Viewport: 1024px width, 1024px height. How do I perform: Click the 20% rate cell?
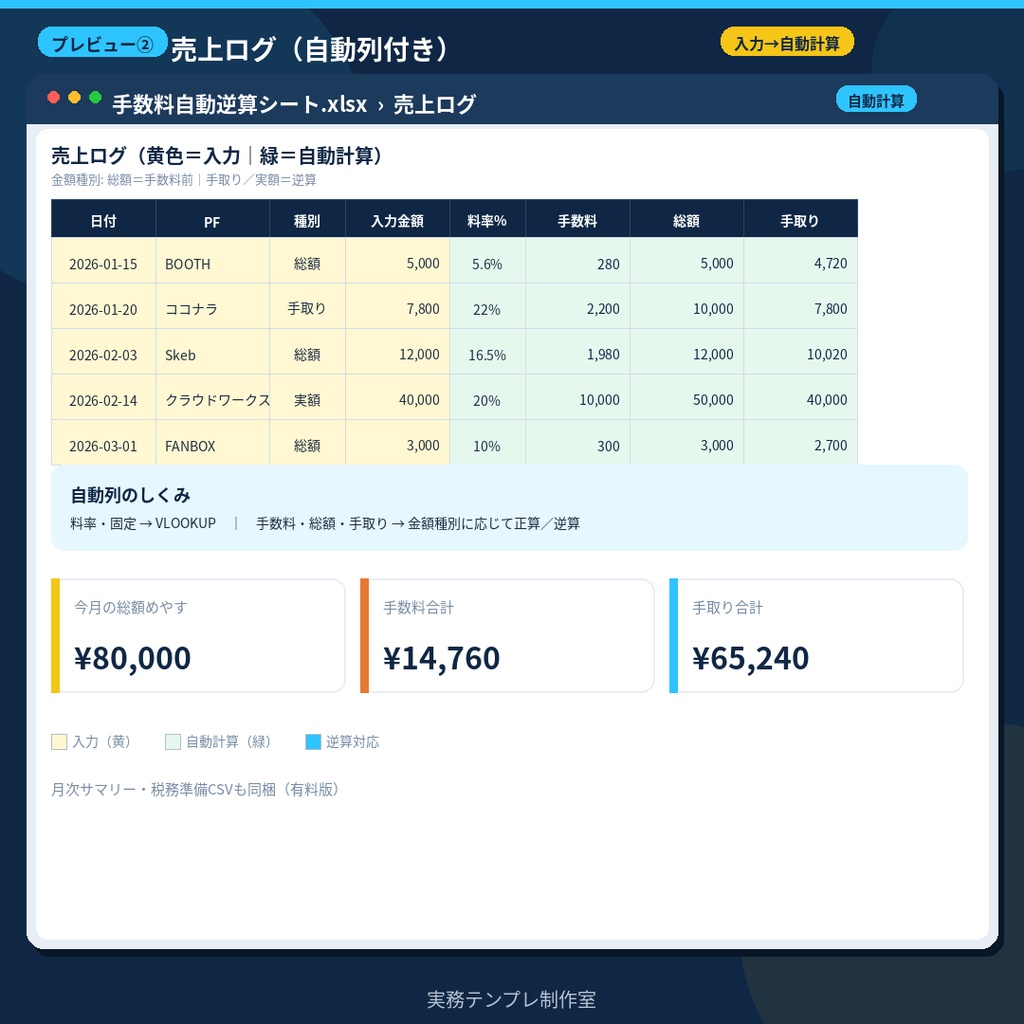(487, 398)
